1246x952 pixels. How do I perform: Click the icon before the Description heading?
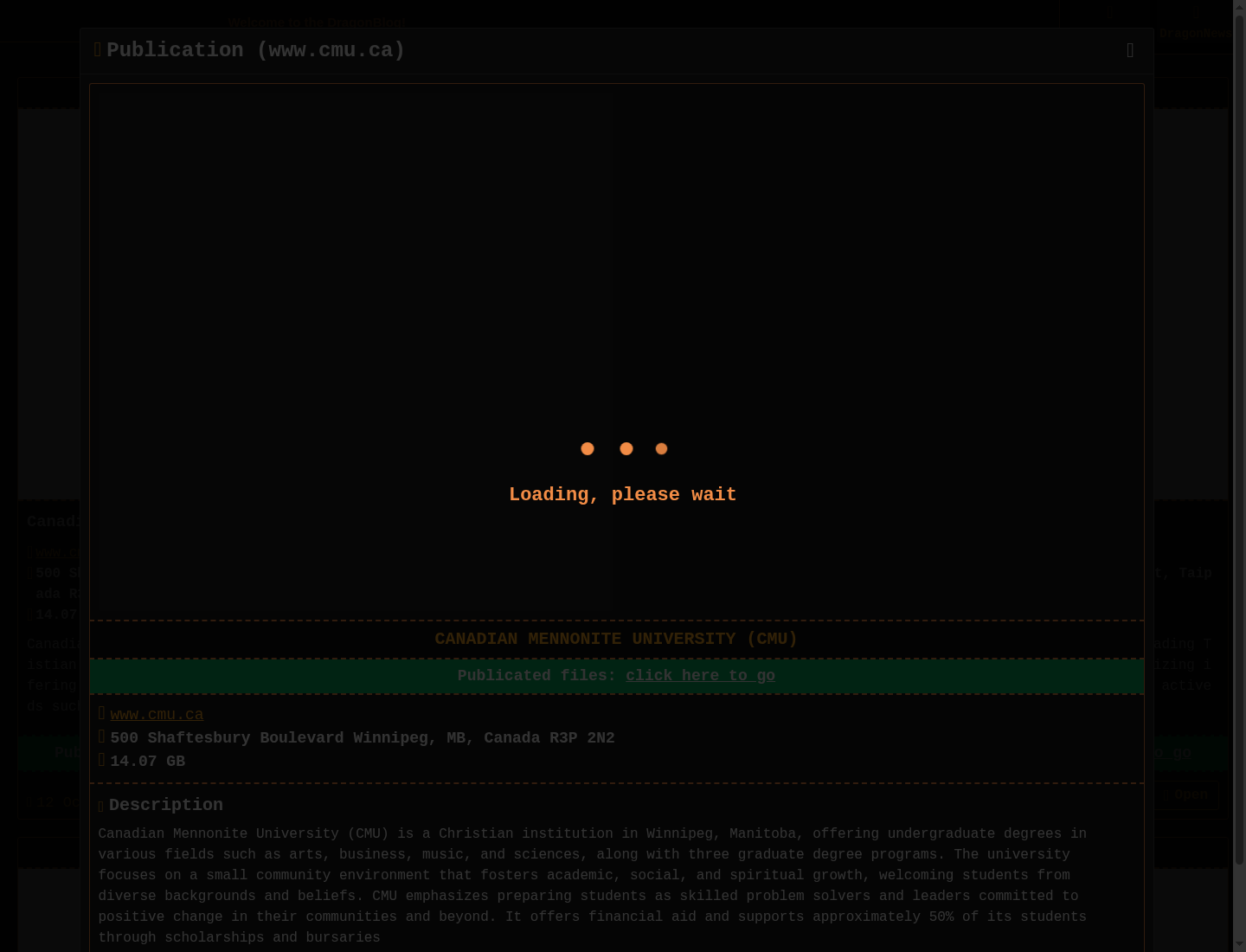coord(101,806)
